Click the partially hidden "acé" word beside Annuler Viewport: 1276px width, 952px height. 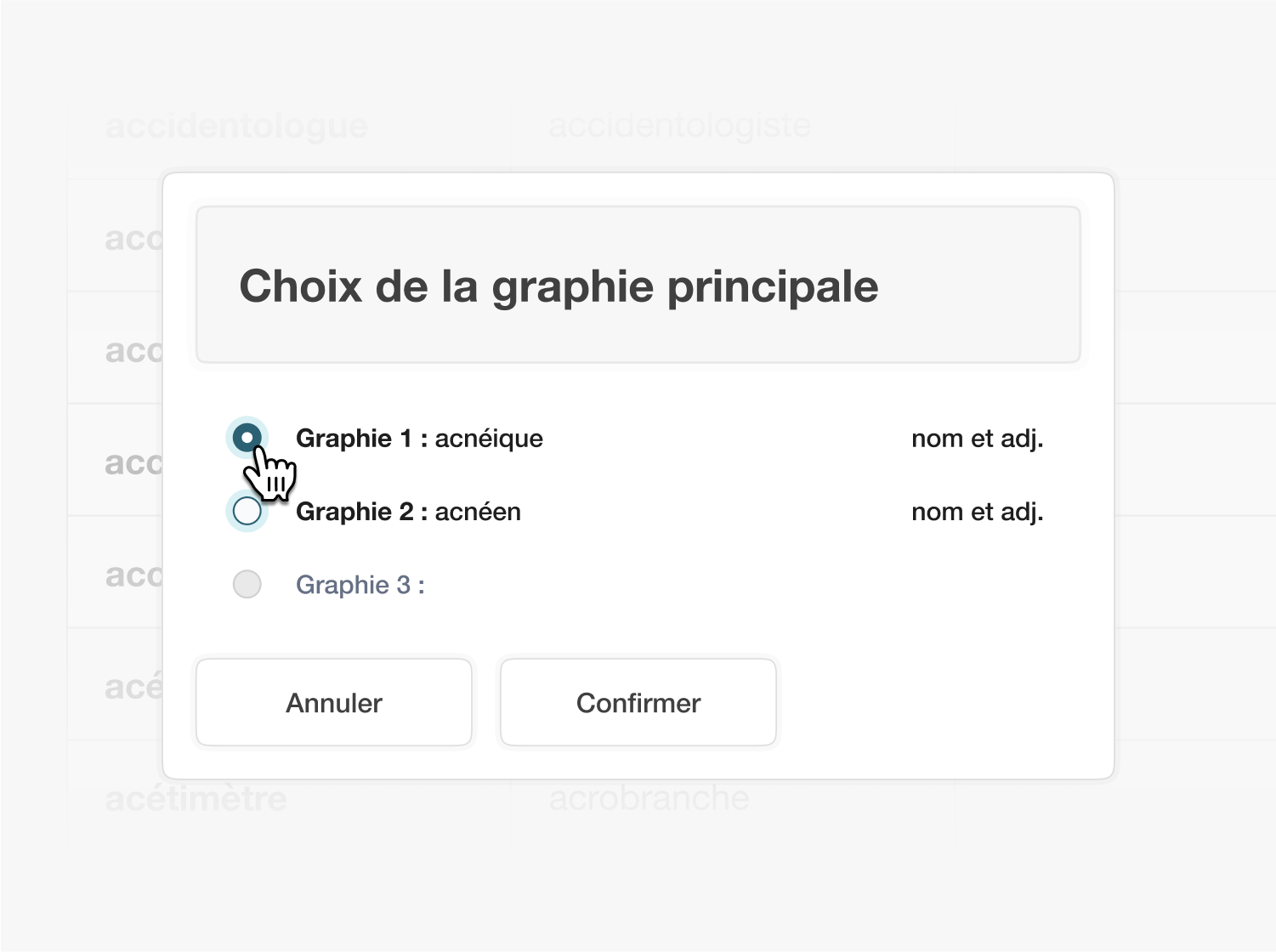pyautogui.click(x=133, y=687)
